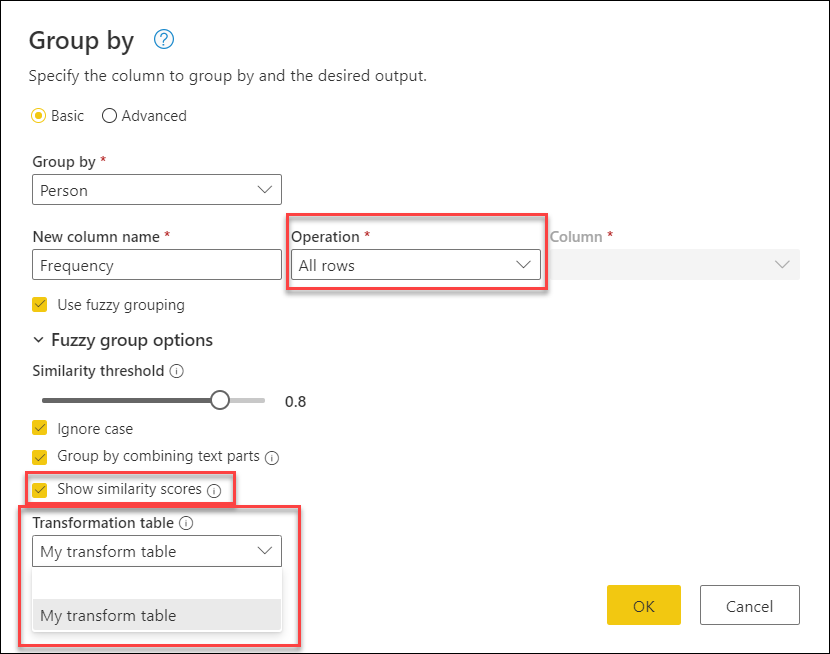Select the blank option in transformation list
This screenshot has height=654, width=830.
point(157,584)
